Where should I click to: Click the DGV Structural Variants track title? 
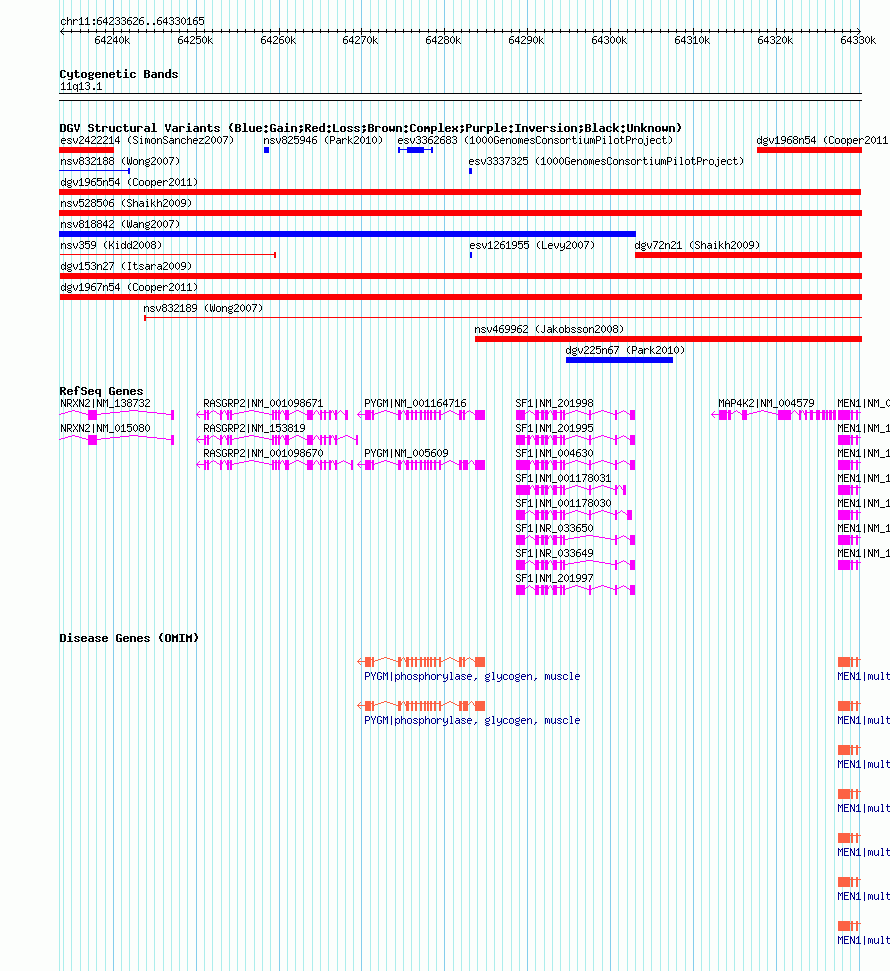point(370,128)
